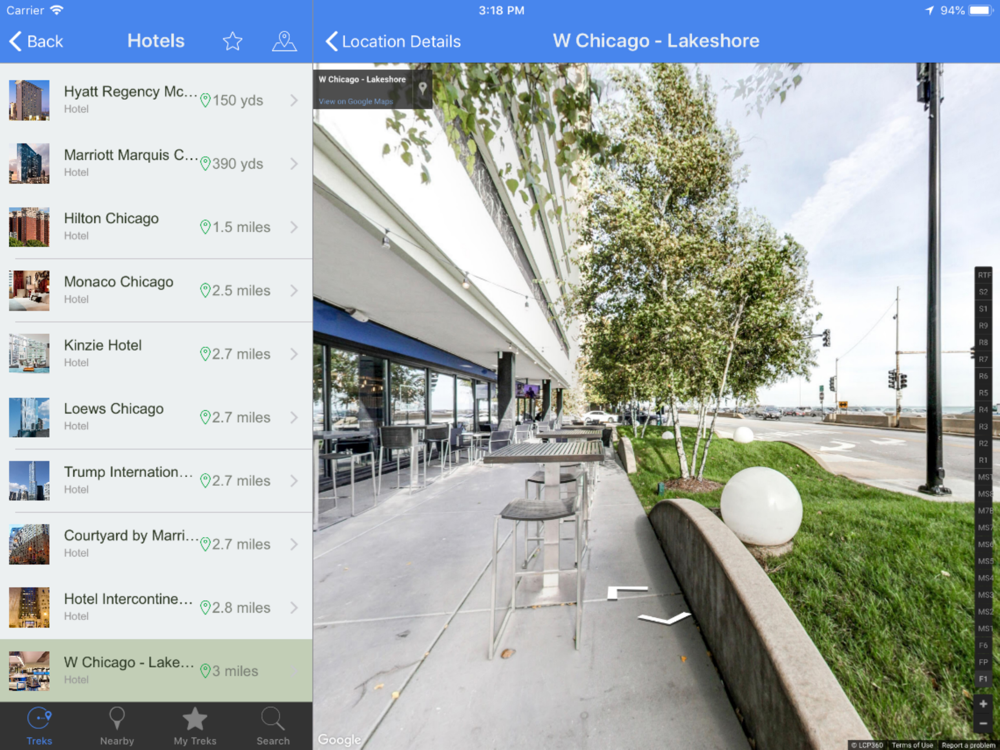Select floor F6 in level picker
This screenshot has width=1000, height=750.
tap(984, 645)
